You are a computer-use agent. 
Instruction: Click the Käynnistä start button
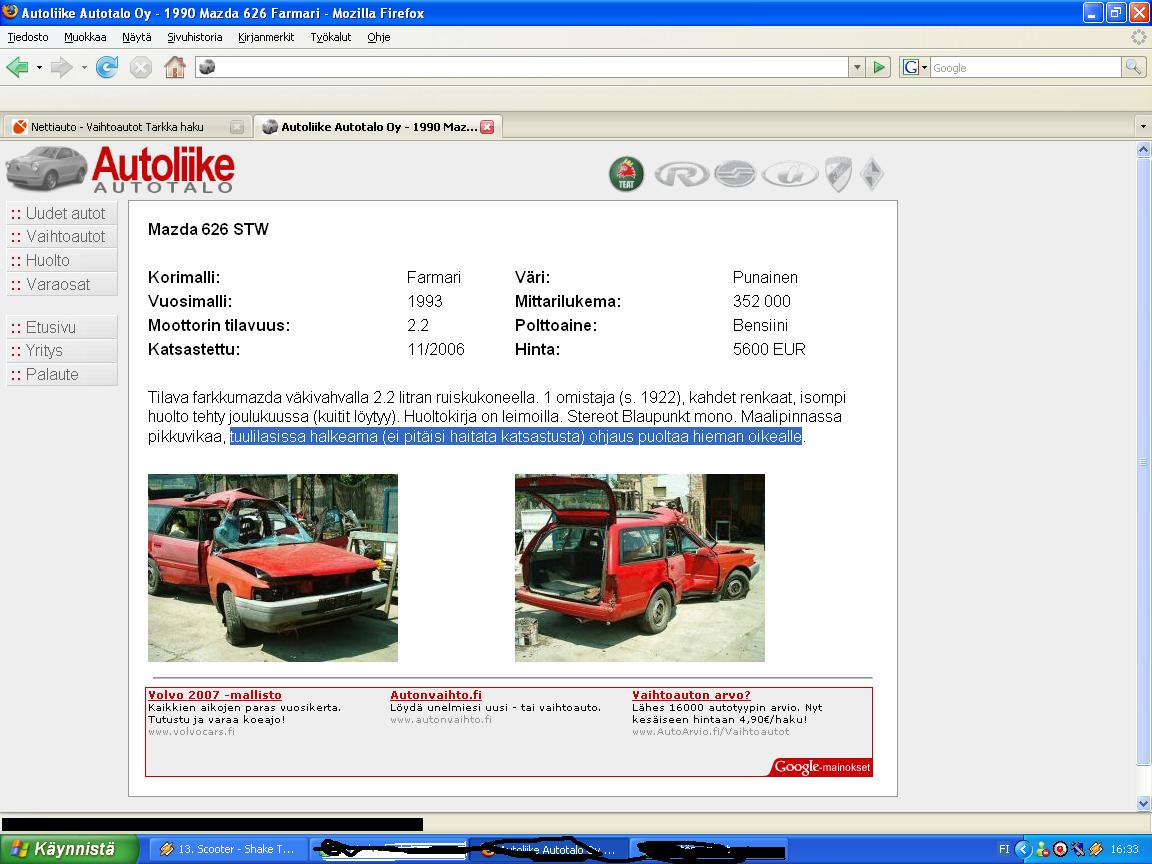click(x=68, y=849)
